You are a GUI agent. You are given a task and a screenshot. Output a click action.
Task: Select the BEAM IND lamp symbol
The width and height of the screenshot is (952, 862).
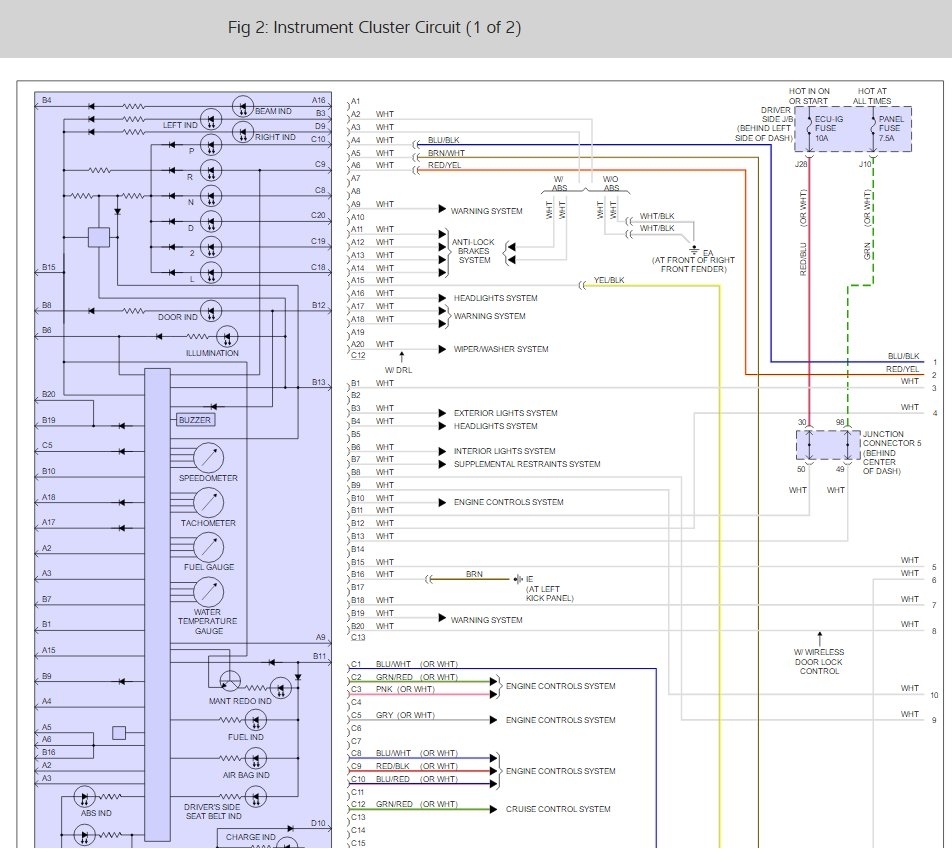tap(241, 105)
